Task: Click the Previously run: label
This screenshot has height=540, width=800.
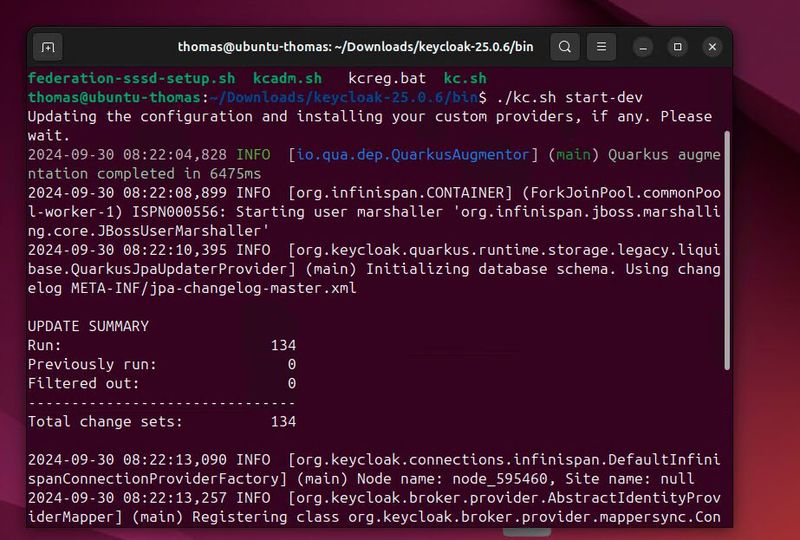Action: point(92,364)
